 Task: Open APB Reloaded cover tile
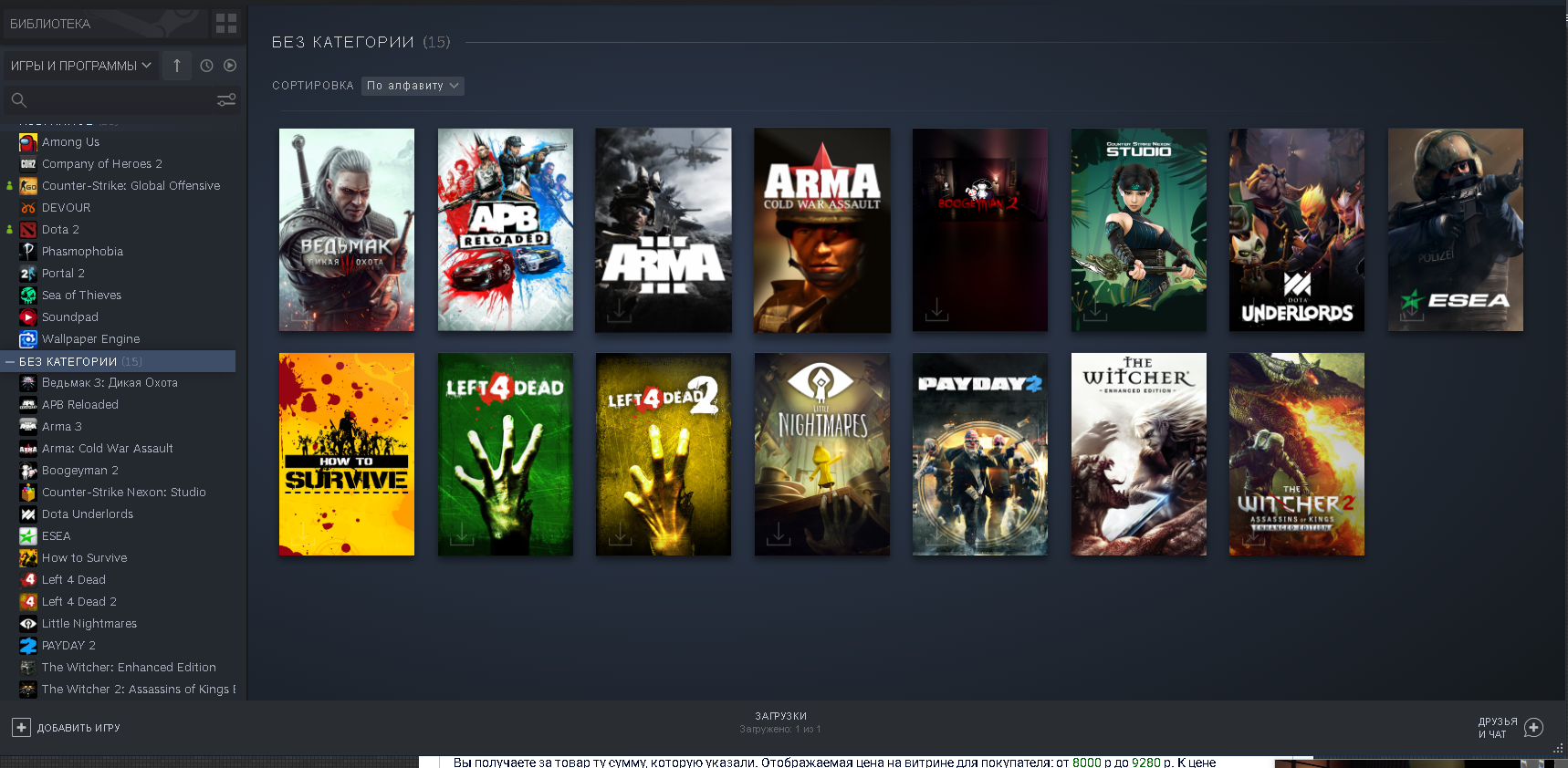pos(506,230)
